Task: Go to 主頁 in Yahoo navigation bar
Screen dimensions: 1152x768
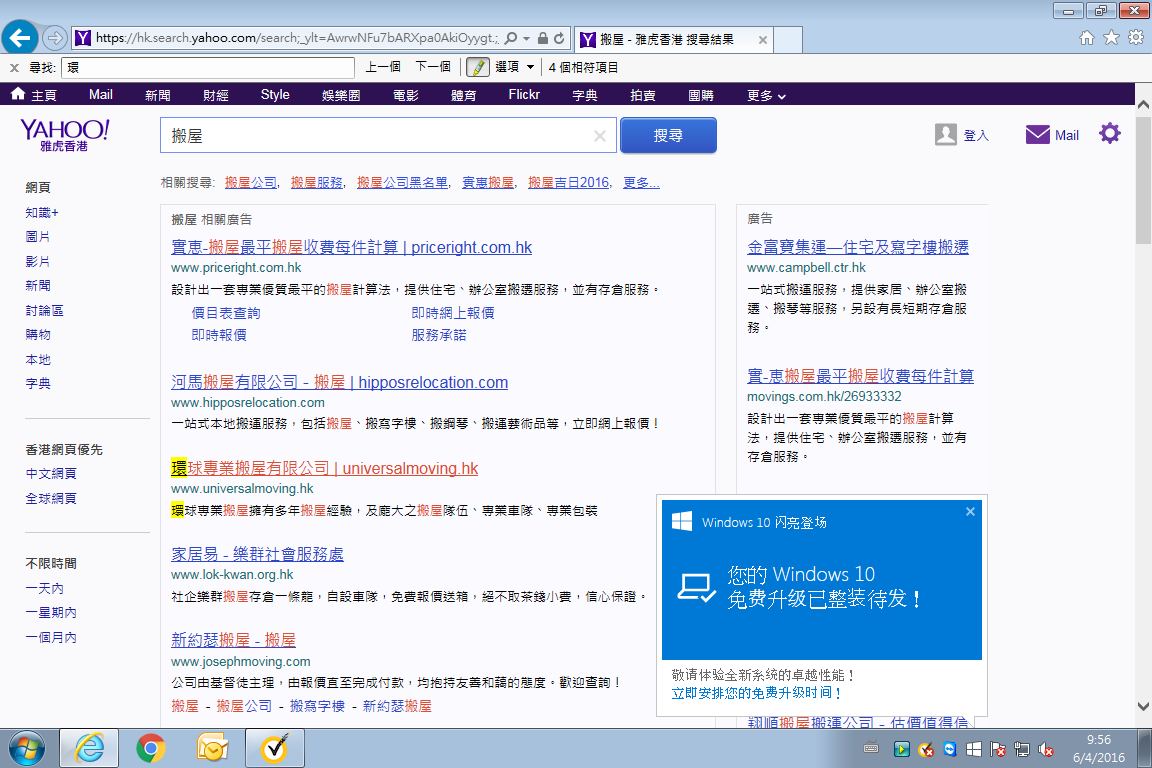Action: point(35,95)
